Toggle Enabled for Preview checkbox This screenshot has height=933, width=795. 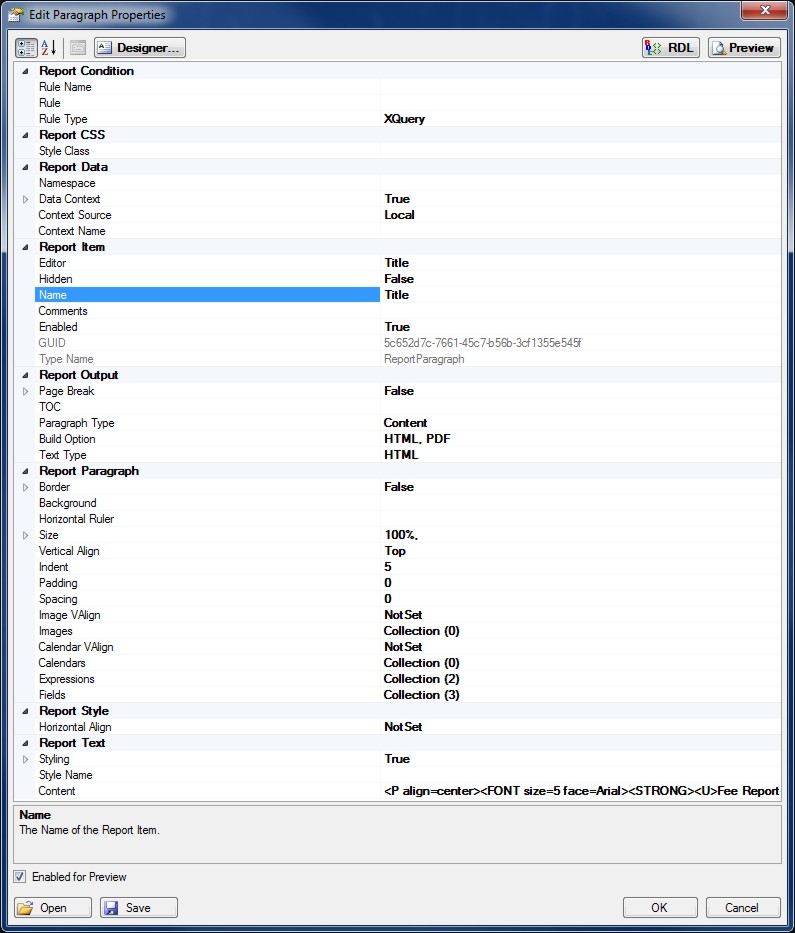coord(20,876)
